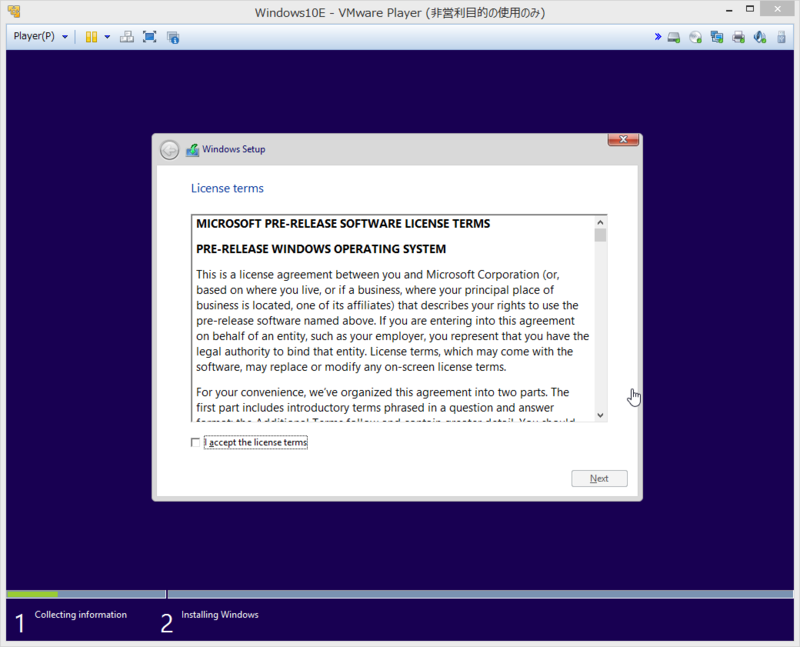Click the hard disk device icon
The image size is (800, 647).
[x=674, y=37]
